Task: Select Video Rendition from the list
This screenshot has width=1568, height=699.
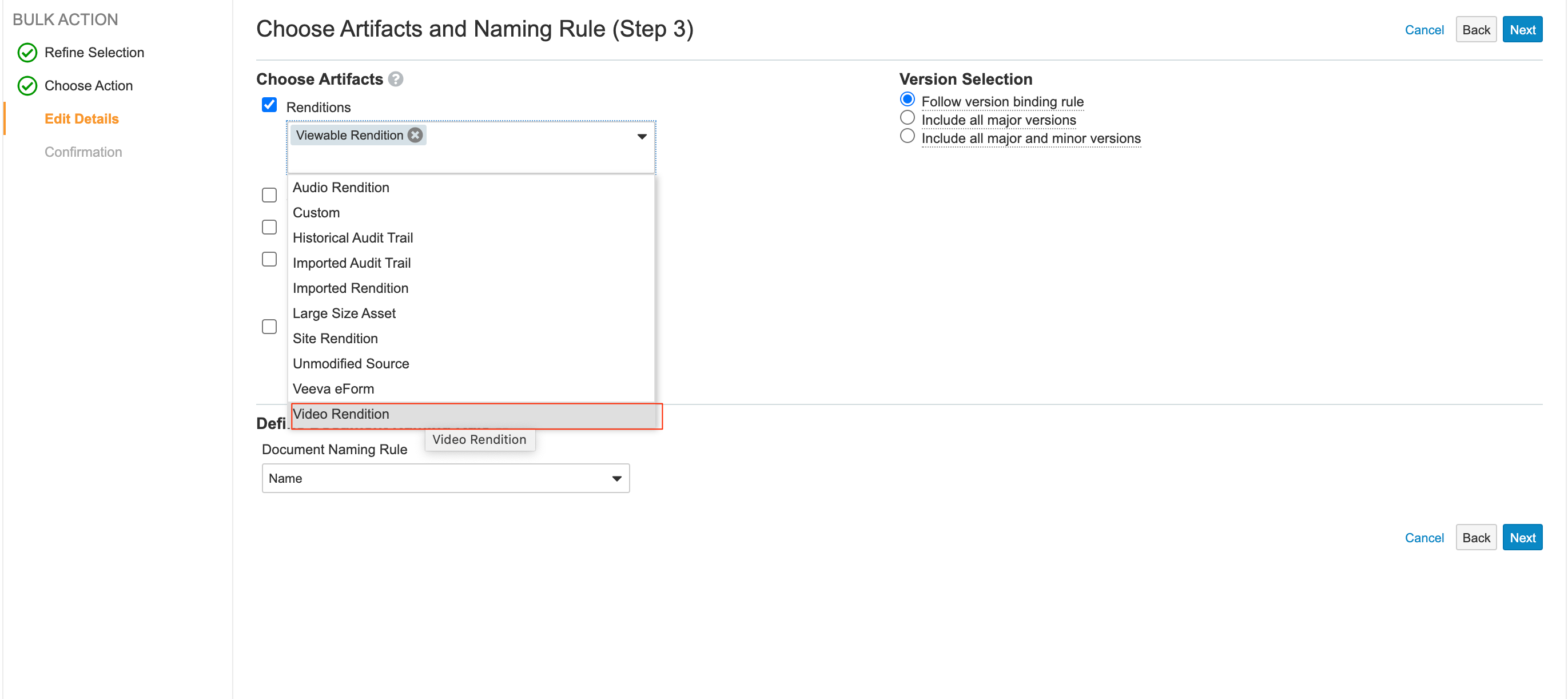Action: tap(341, 414)
